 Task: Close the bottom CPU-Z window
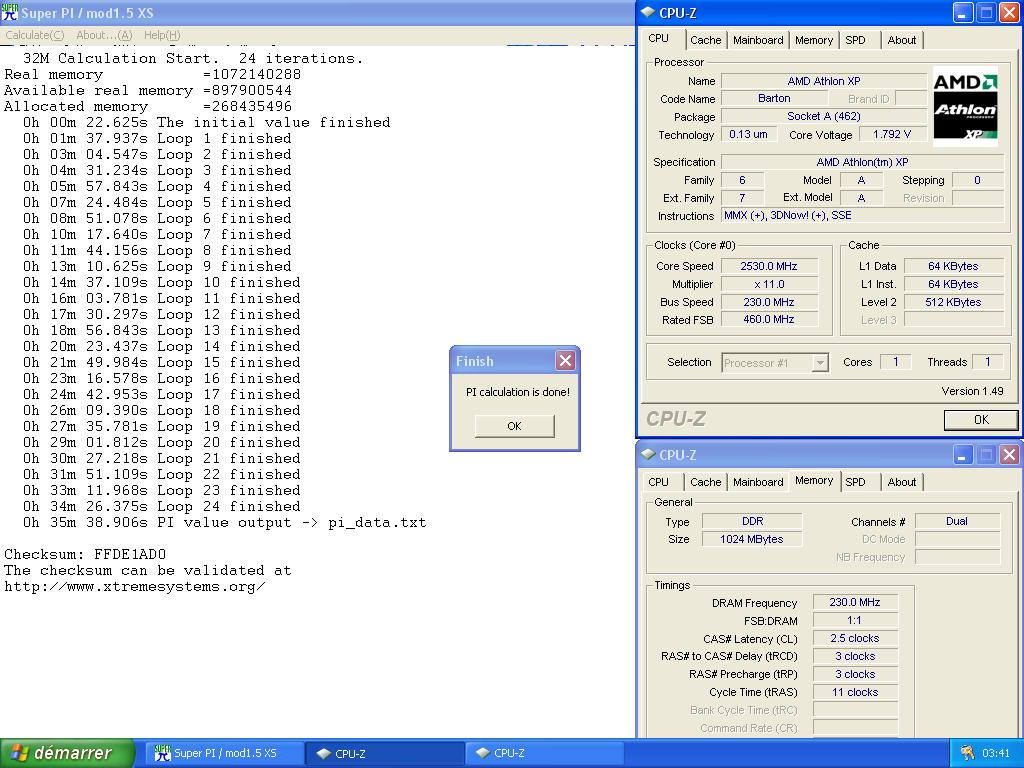coord(1009,455)
